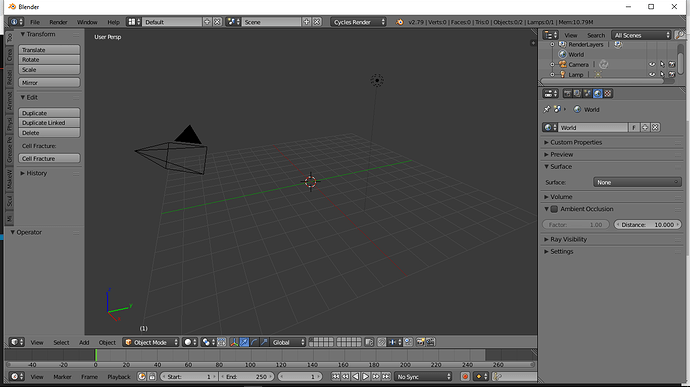
Task: Toggle the 3D manipulator widget
Action: point(234,342)
